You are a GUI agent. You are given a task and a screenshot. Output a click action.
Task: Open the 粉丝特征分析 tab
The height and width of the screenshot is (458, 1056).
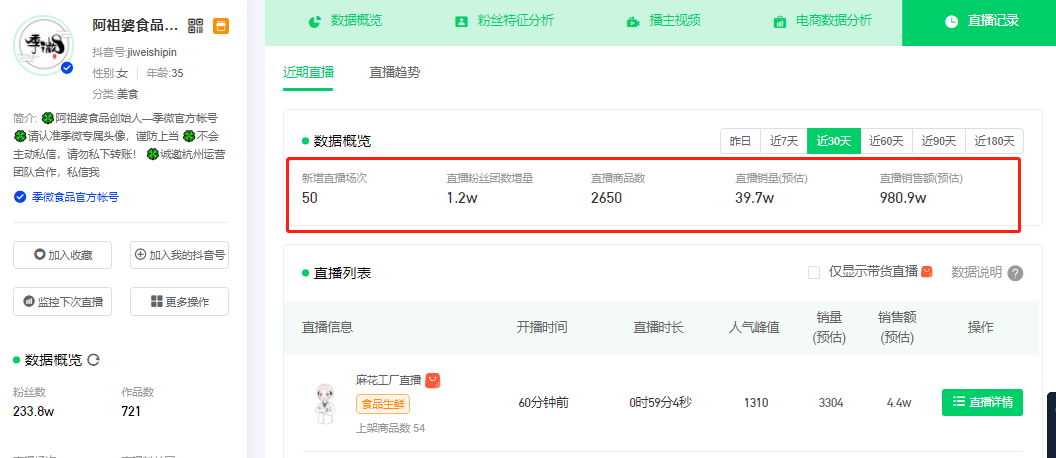(x=504, y=21)
